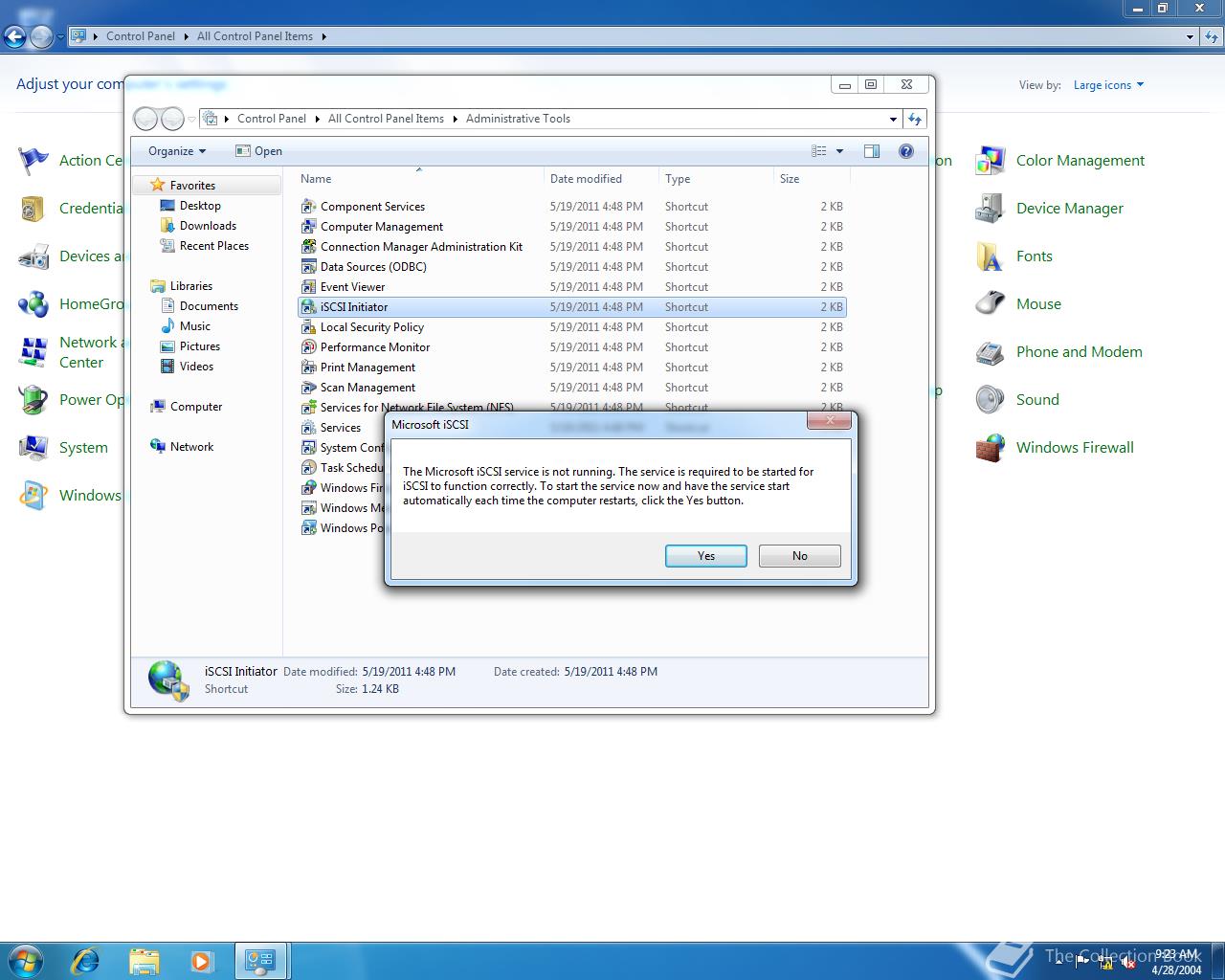Image resolution: width=1225 pixels, height=980 pixels.
Task: Click Event Viewer Shortcut type cell
Action: 686,287
